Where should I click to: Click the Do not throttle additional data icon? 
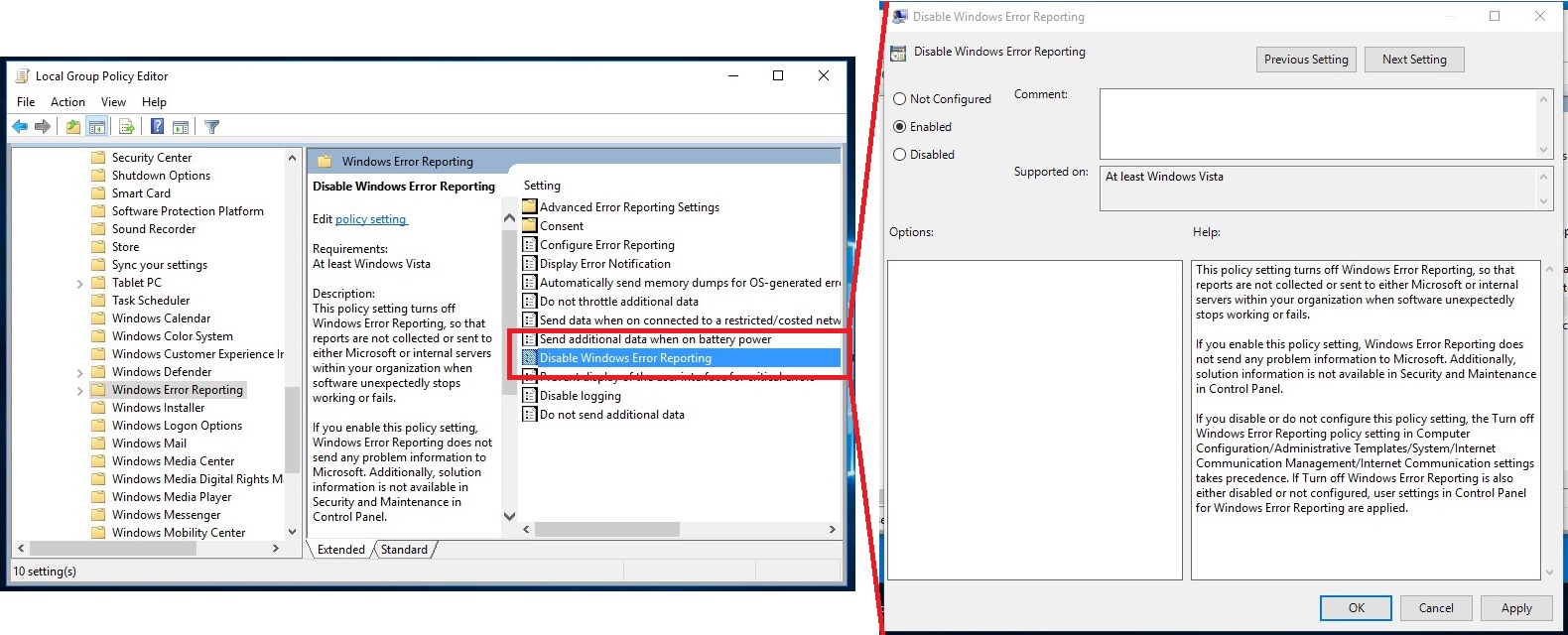530,302
